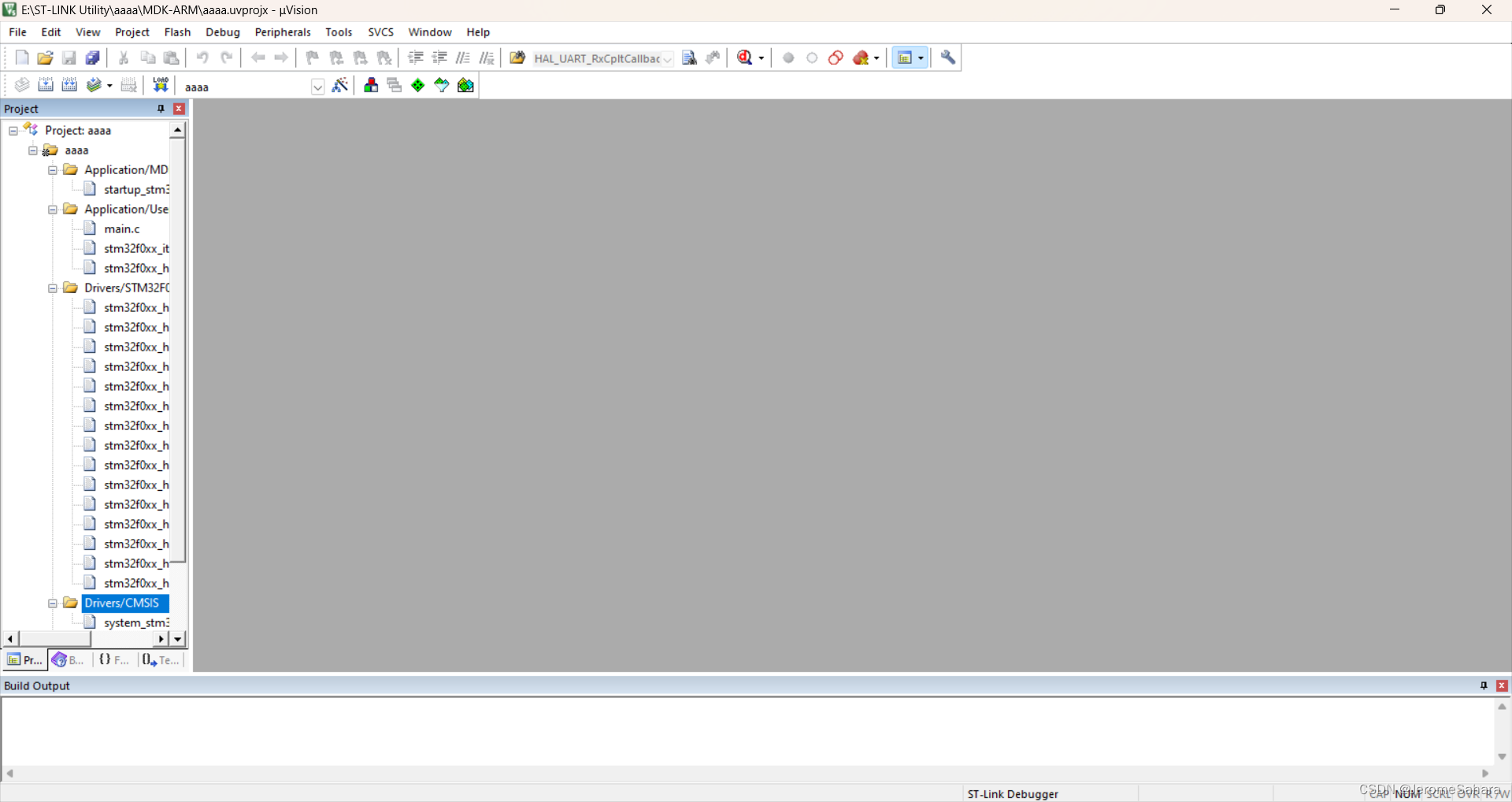Select stm32f0xx_it file in tree
The image size is (1512, 802).
(136, 249)
